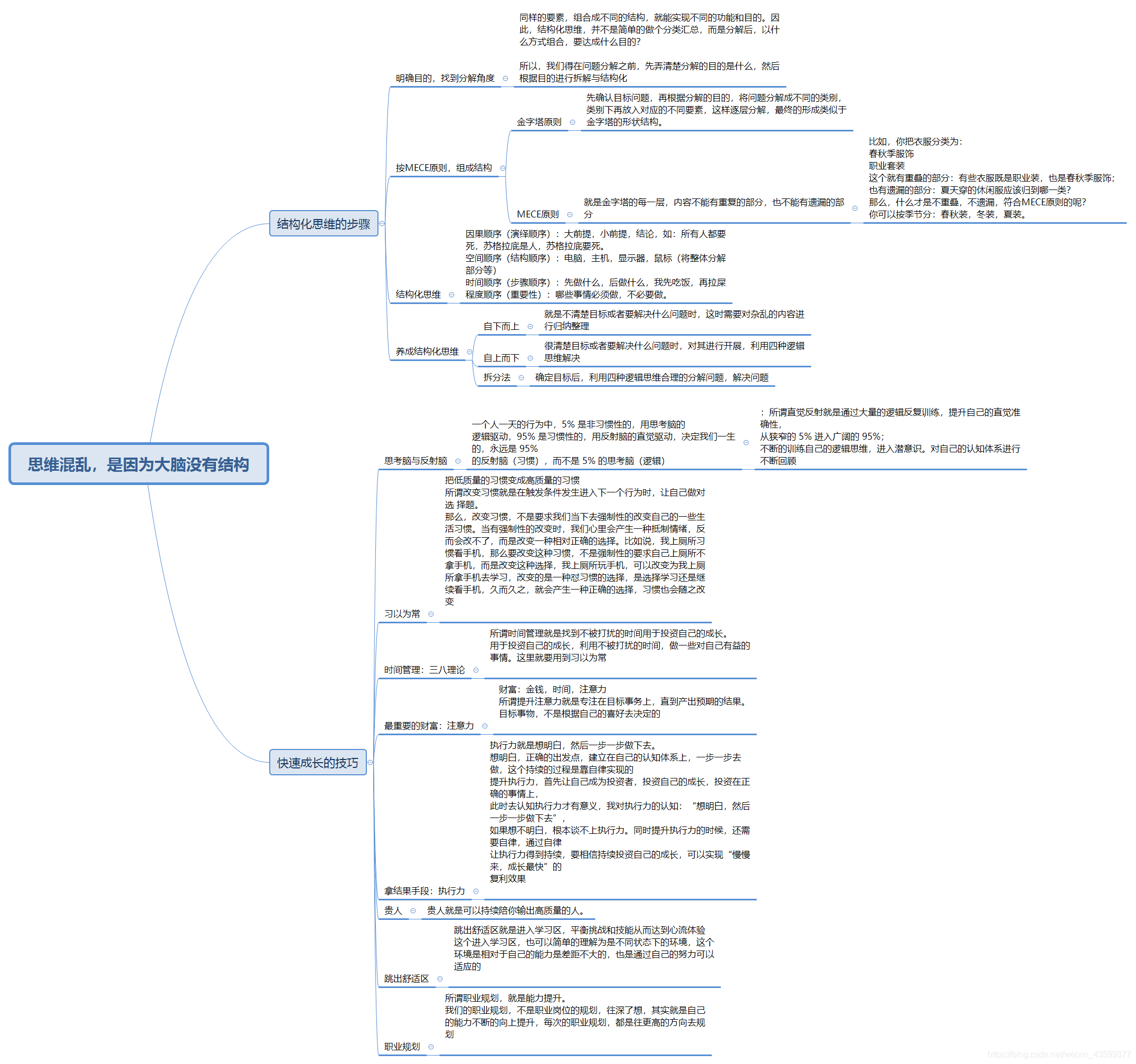Select the 习以为常 label
The image size is (1136, 1064).
402,614
